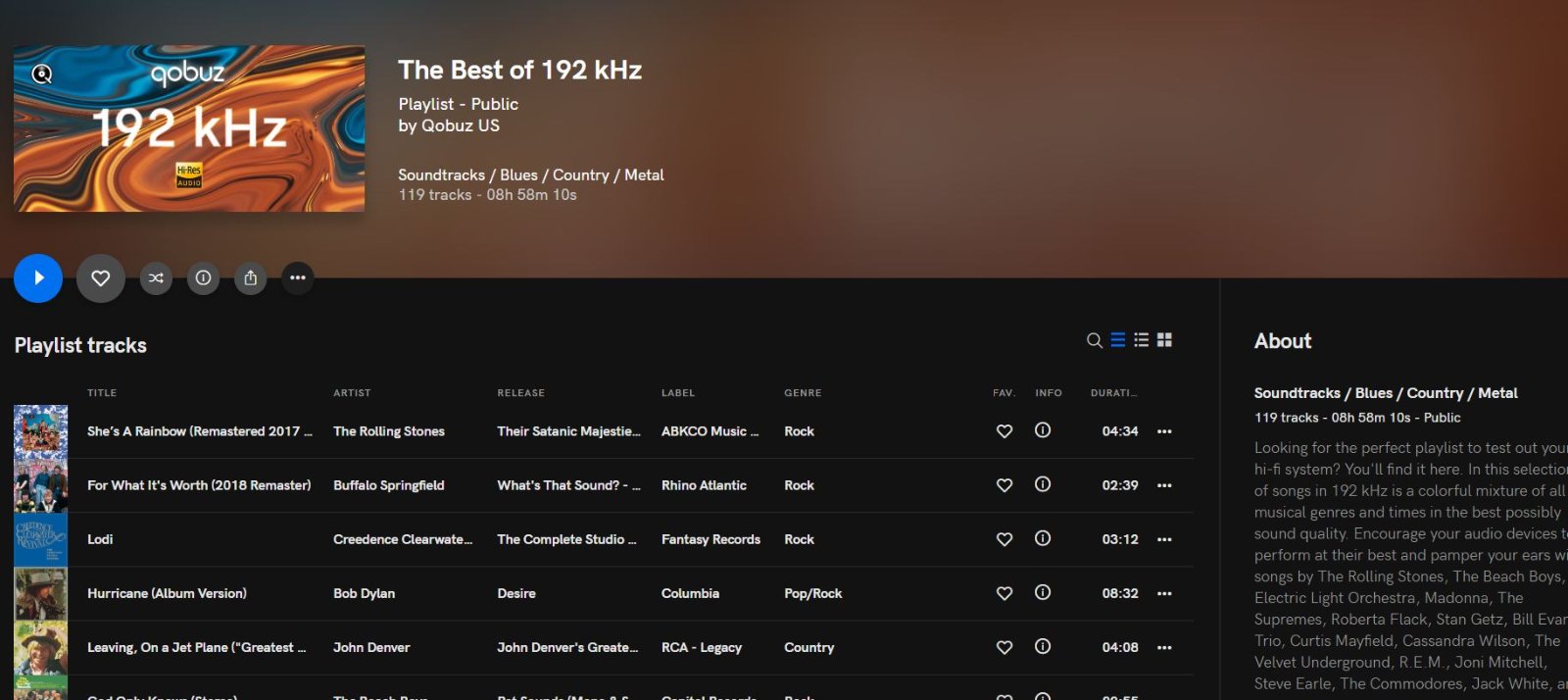Play Hurricane from its cover thumbnail
1568x700 pixels.
[x=41, y=593]
